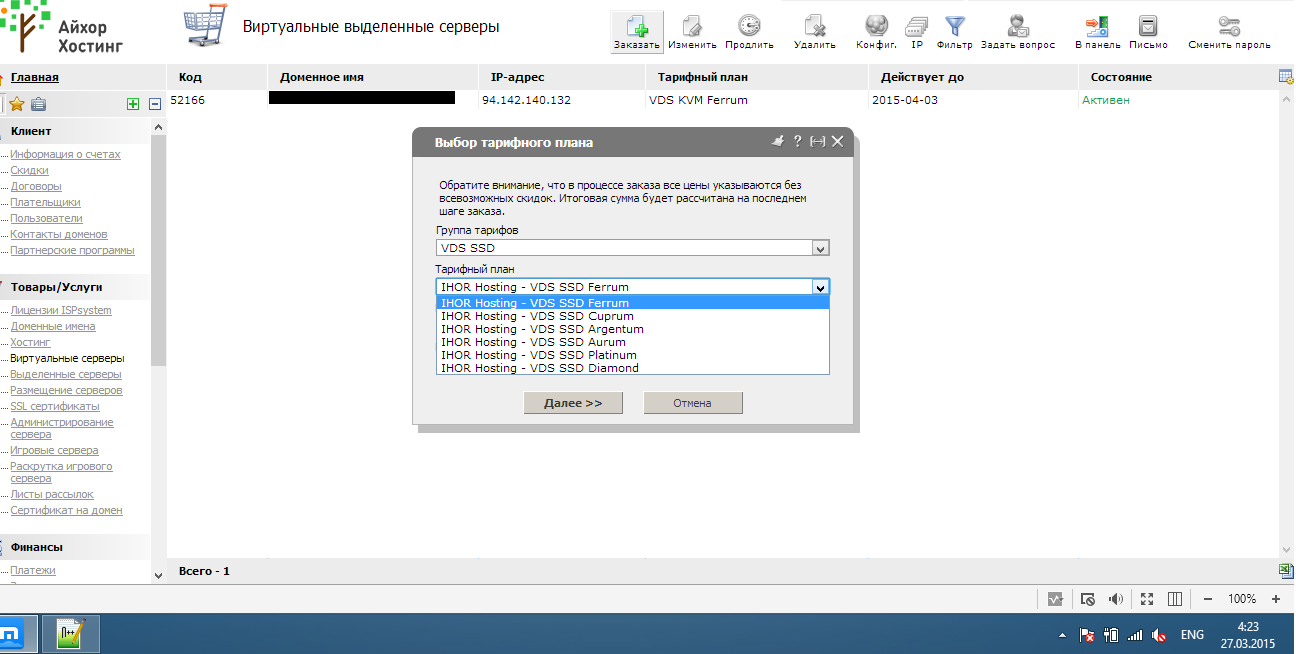
Task: Close the Выбор тарифного плана dialog
Action: tap(838, 142)
